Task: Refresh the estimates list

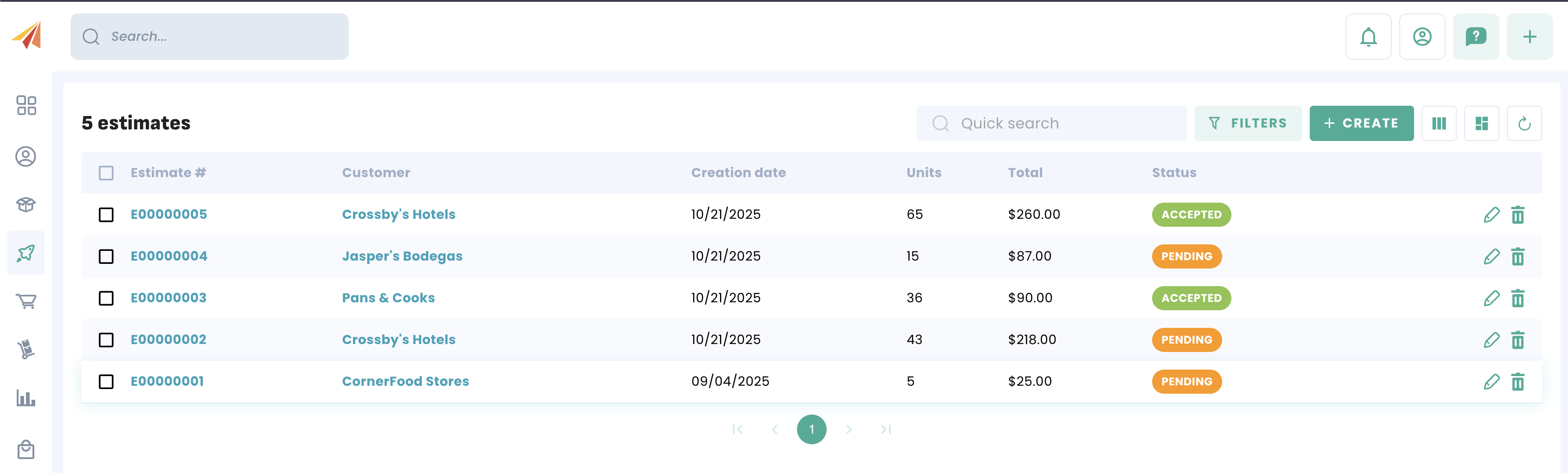Action: tap(1523, 123)
